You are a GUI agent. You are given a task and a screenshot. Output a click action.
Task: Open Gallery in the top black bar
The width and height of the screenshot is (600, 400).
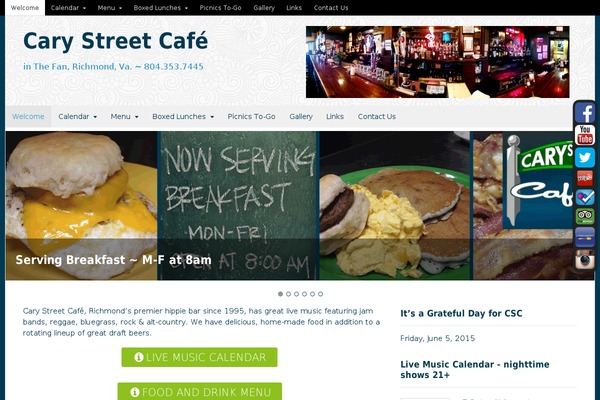pos(264,8)
